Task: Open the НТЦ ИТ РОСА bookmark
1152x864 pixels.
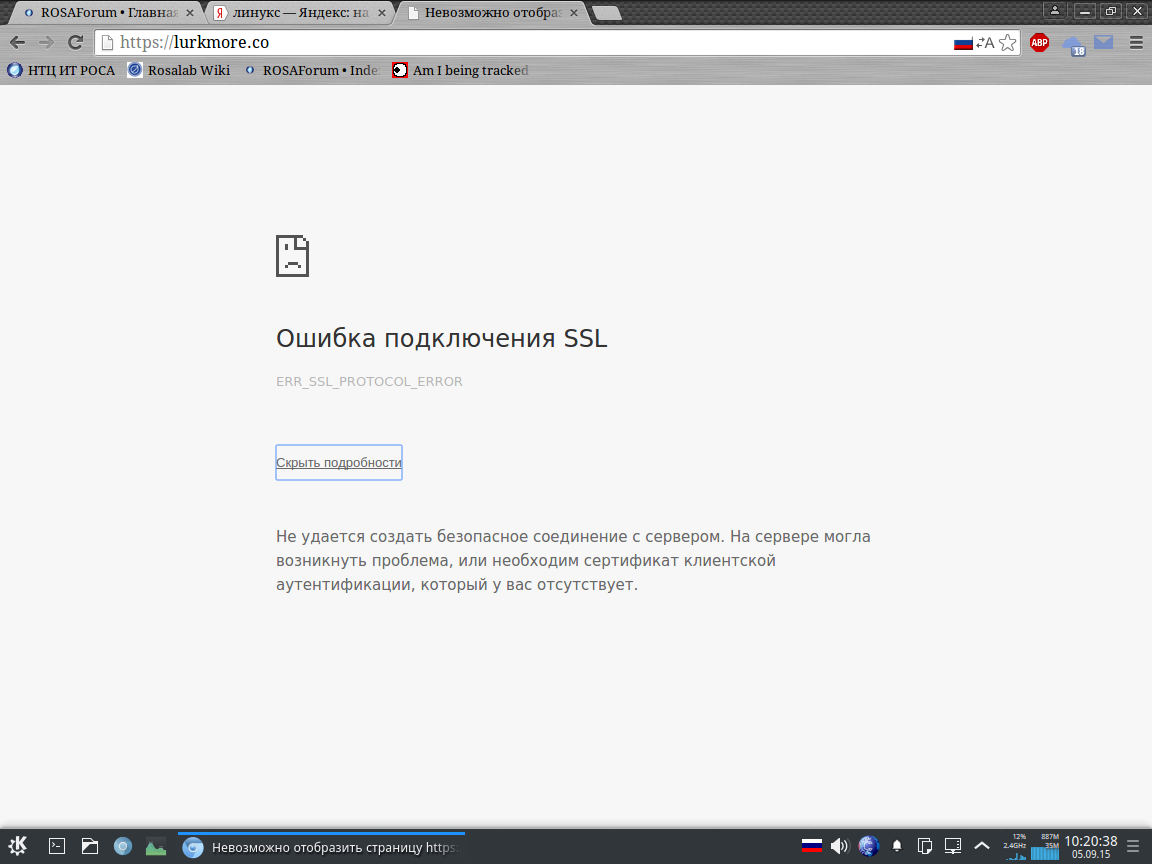Action: point(61,71)
